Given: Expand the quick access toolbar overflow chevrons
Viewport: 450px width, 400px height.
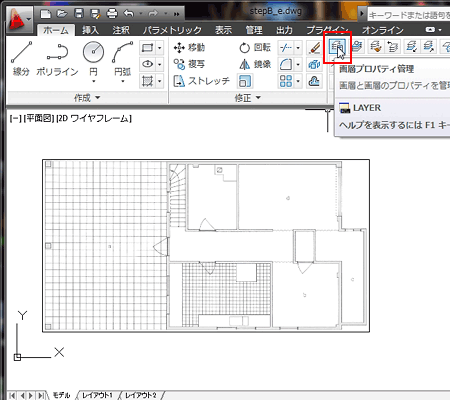Looking at the screenshot, I should pos(176,14).
